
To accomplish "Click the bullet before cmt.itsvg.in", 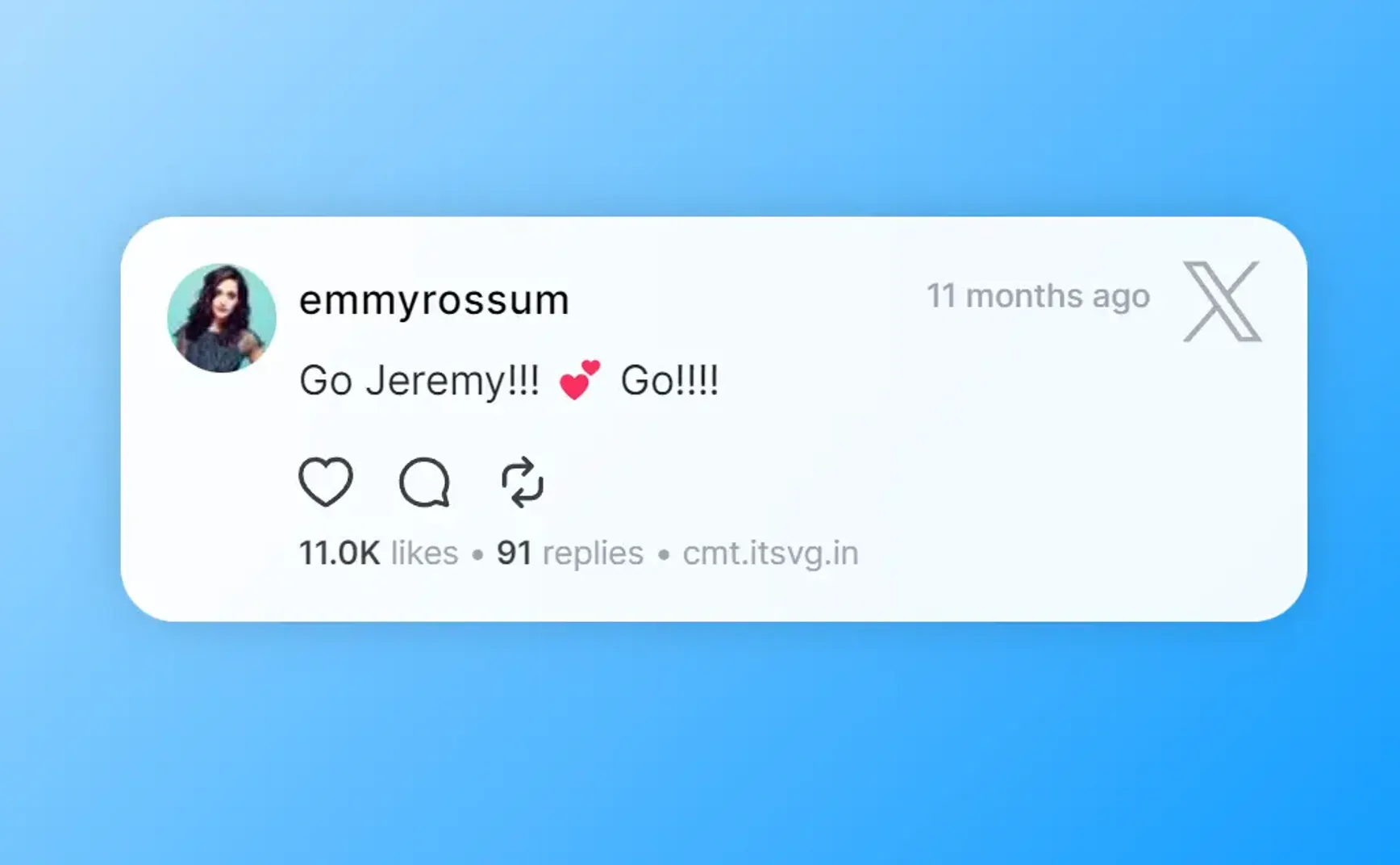I will (x=664, y=555).
